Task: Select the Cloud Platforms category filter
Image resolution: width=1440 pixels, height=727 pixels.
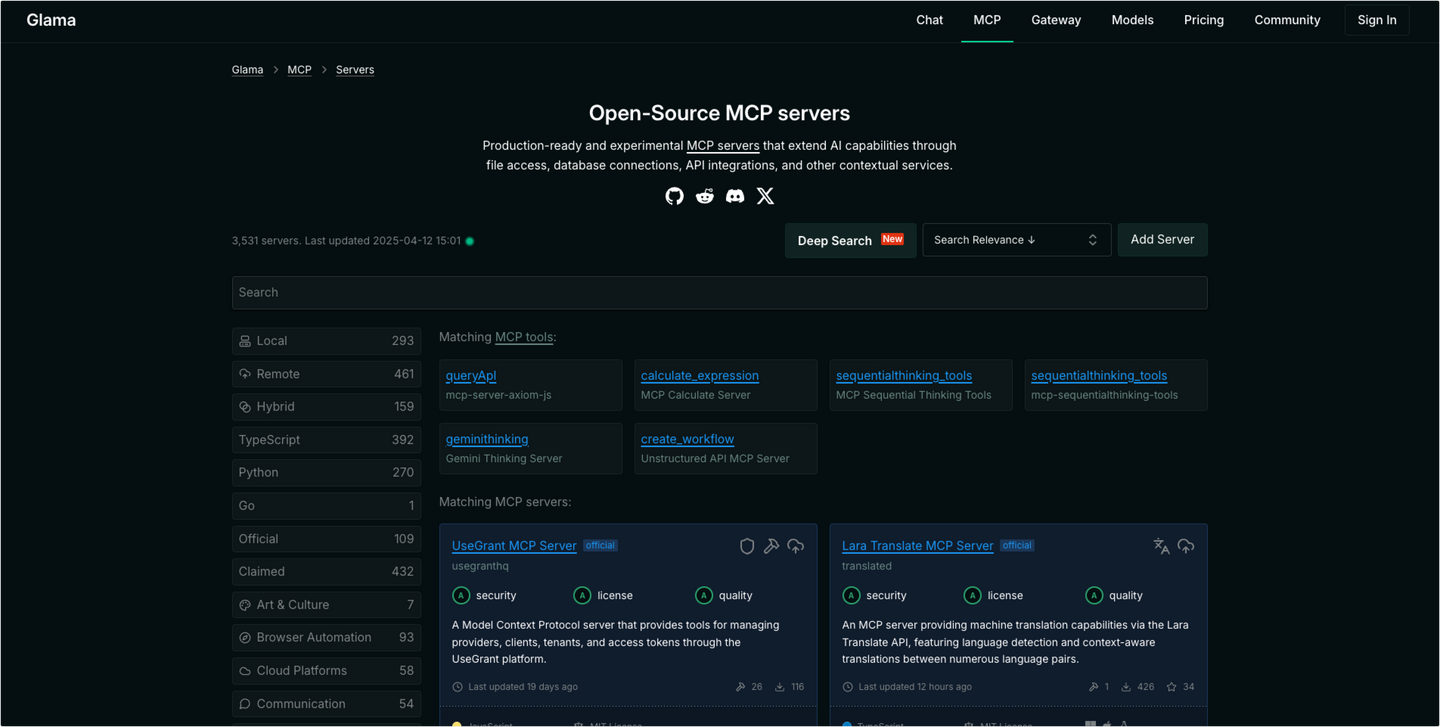Action: point(326,671)
